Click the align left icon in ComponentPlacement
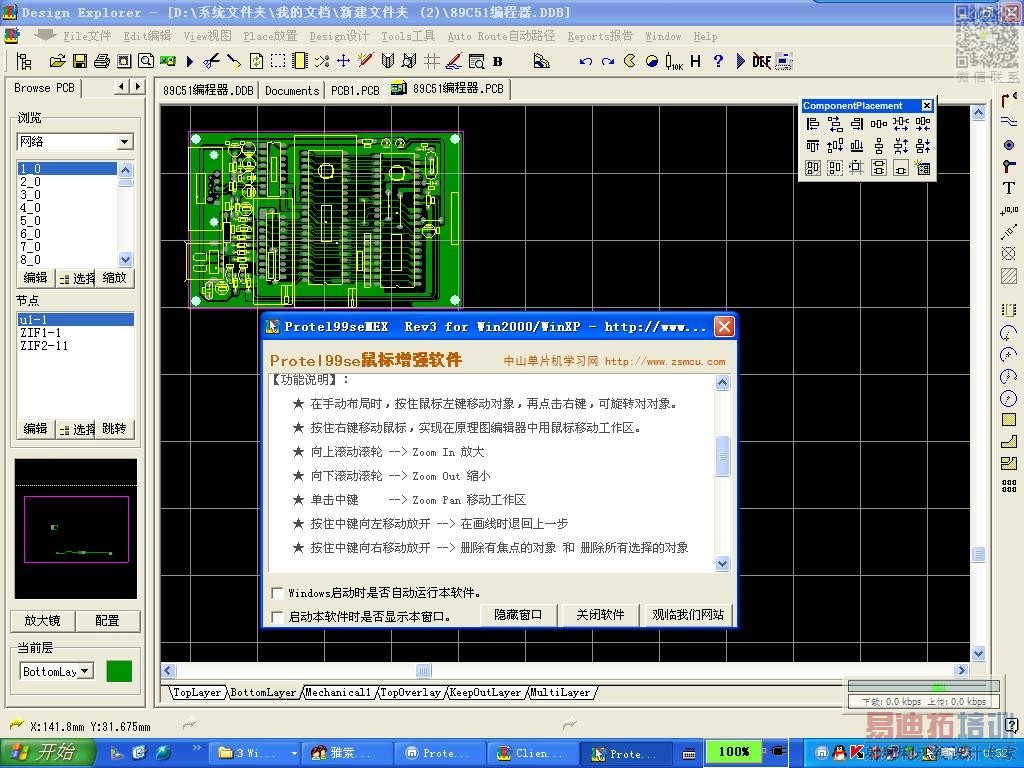This screenshot has width=1024, height=768. 812,124
